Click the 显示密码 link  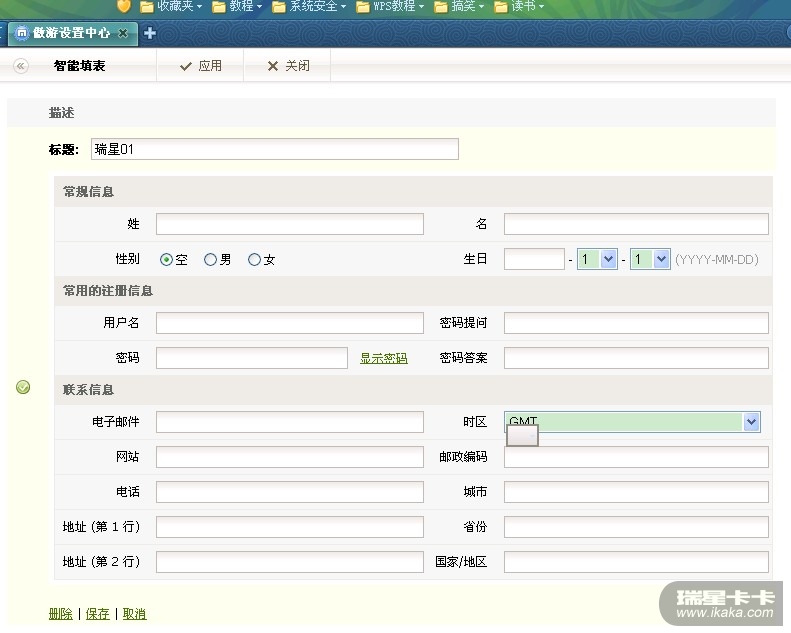click(384, 358)
